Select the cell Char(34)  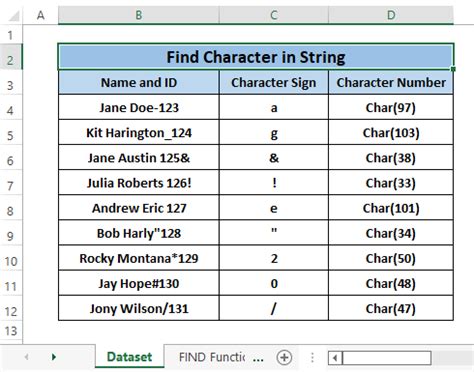coord(391,233)
